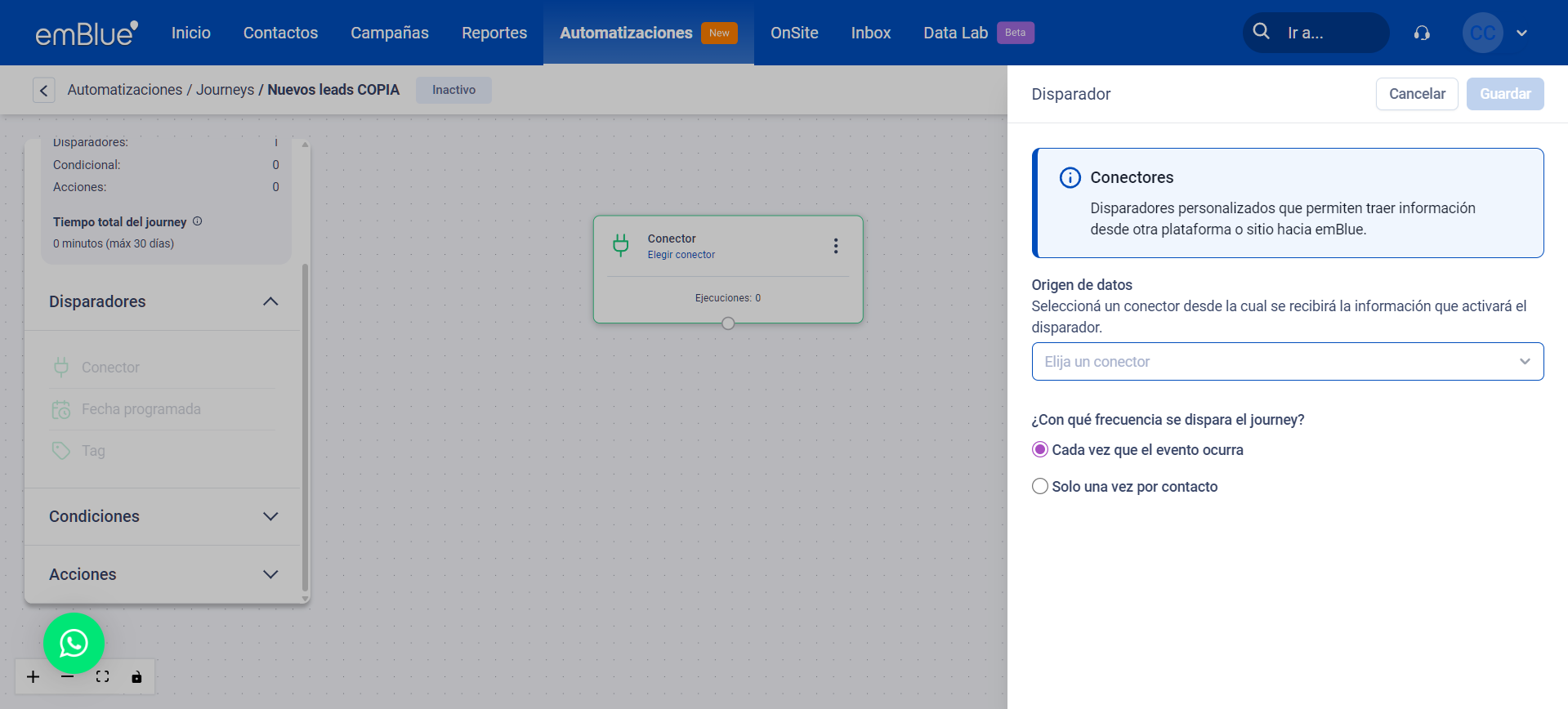Expand the Condiciones section
The height and width of the screenshot is (709, 1568).
(x=270, y=516)
